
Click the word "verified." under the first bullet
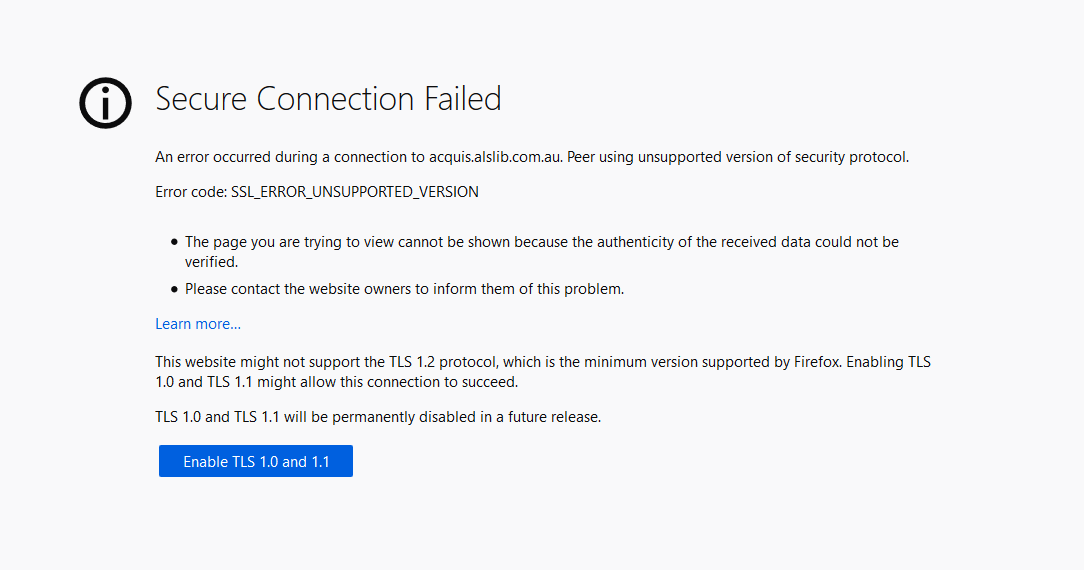pos(212,262)
